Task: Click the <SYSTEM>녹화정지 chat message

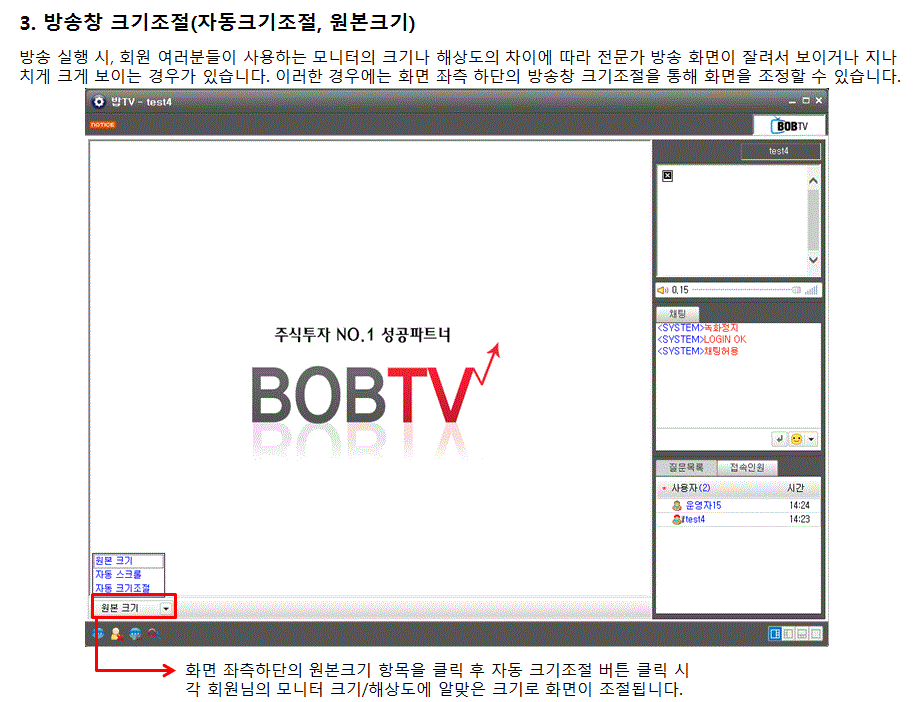Action: [x=697, y=328]
